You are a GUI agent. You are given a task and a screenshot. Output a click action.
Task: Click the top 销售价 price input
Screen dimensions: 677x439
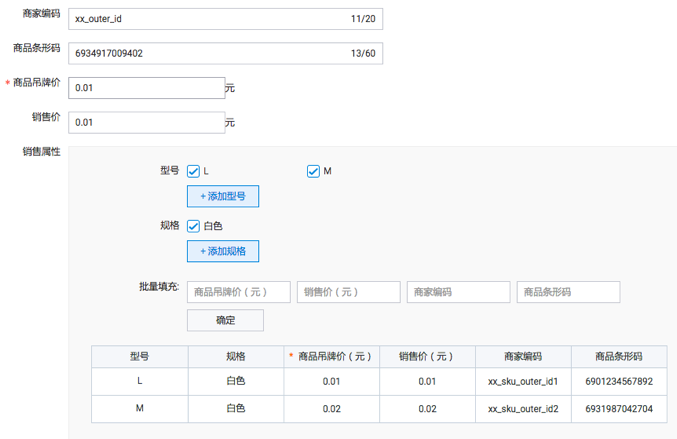click(147, 122)
